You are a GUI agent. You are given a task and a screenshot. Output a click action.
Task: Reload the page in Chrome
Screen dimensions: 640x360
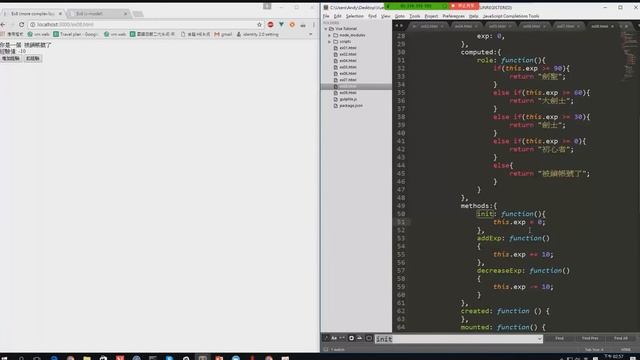click(x=22, y=24)
